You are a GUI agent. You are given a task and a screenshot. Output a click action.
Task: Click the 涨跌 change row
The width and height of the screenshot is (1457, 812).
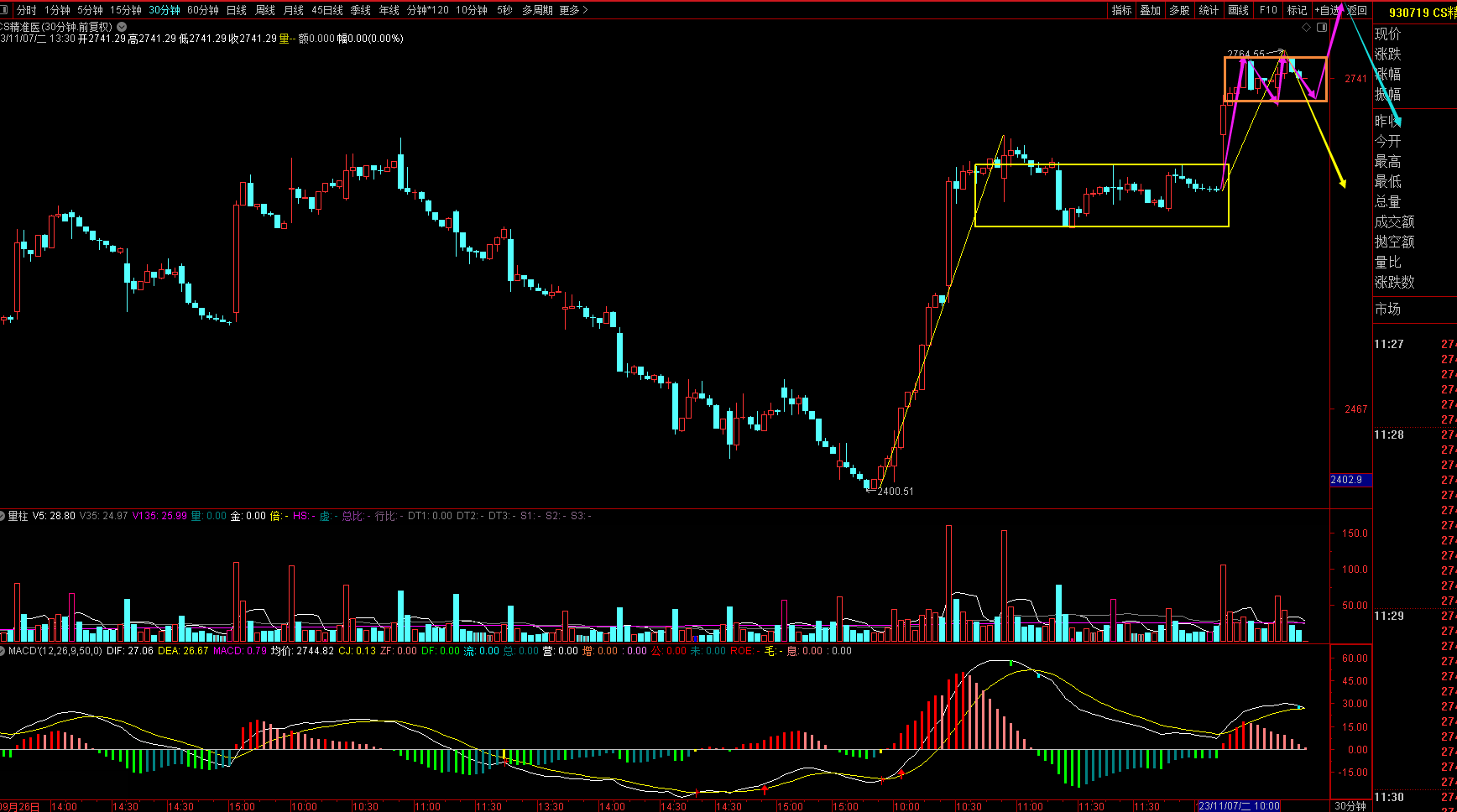coord(1387,54)
